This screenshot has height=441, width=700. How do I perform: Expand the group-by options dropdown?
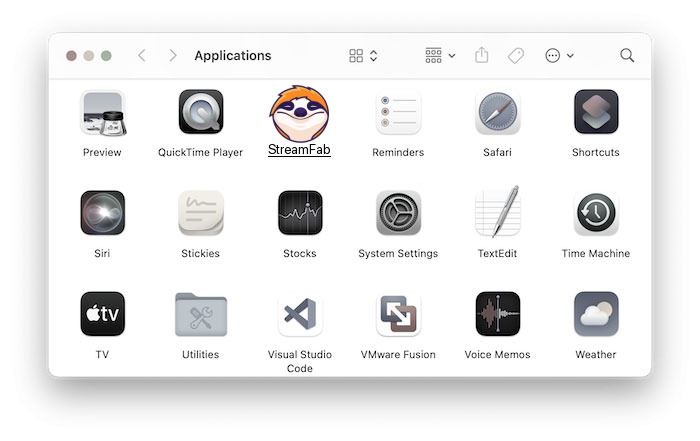[440, 56]
